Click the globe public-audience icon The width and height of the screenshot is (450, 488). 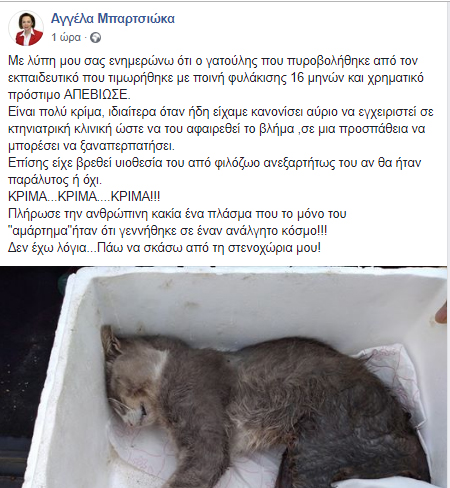coord(96,37)
